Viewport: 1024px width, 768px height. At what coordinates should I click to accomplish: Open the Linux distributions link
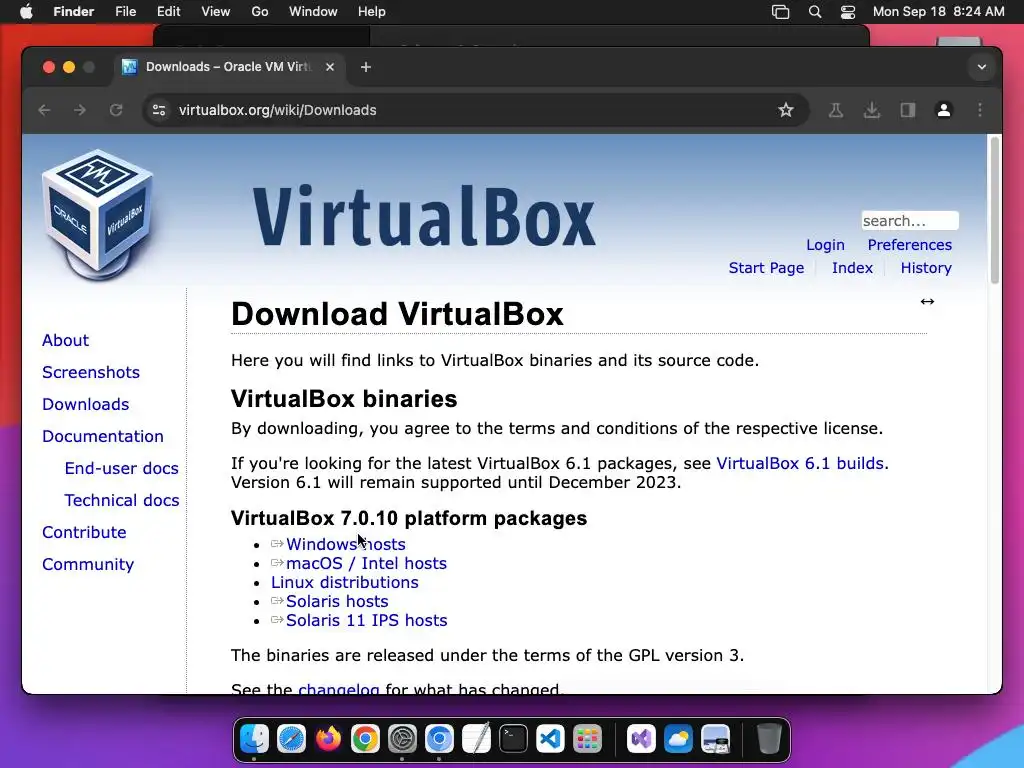coord(345,582)
